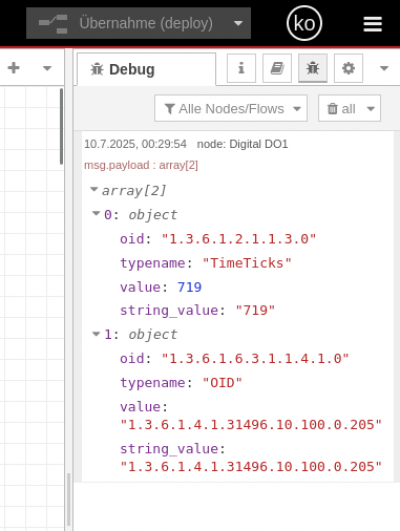Viewport: 400px width, 531px height.
Task: Open the Alle Nodes/Flows filter
Action: click(231, 108)
